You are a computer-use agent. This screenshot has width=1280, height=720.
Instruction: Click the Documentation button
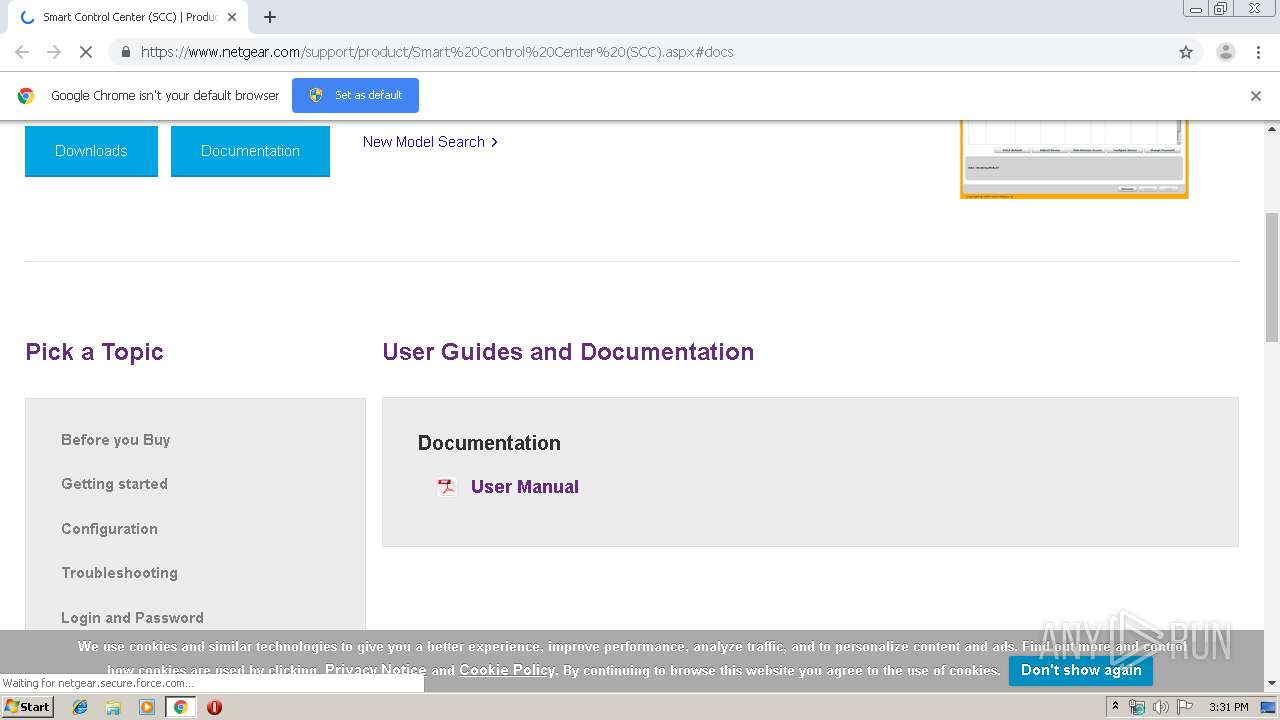250,151
